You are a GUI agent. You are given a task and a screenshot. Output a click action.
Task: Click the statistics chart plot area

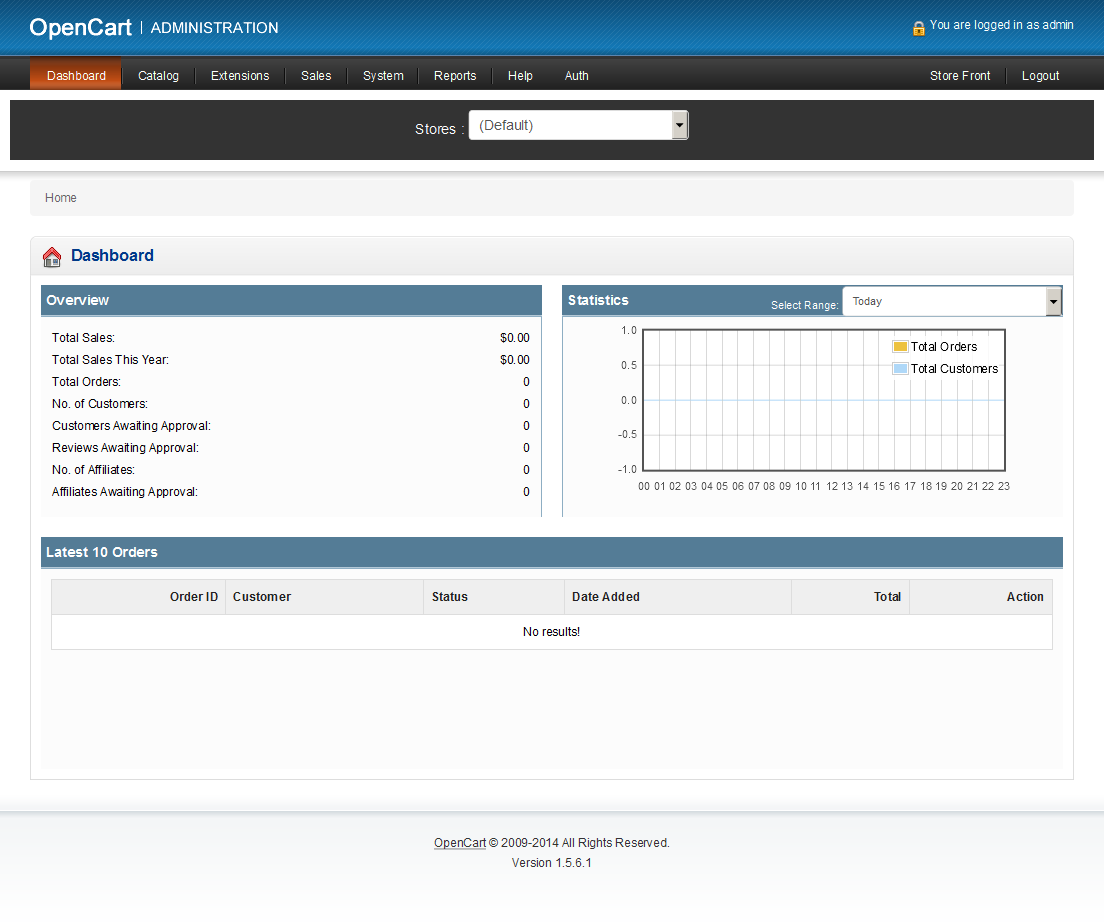pos(824,400)
